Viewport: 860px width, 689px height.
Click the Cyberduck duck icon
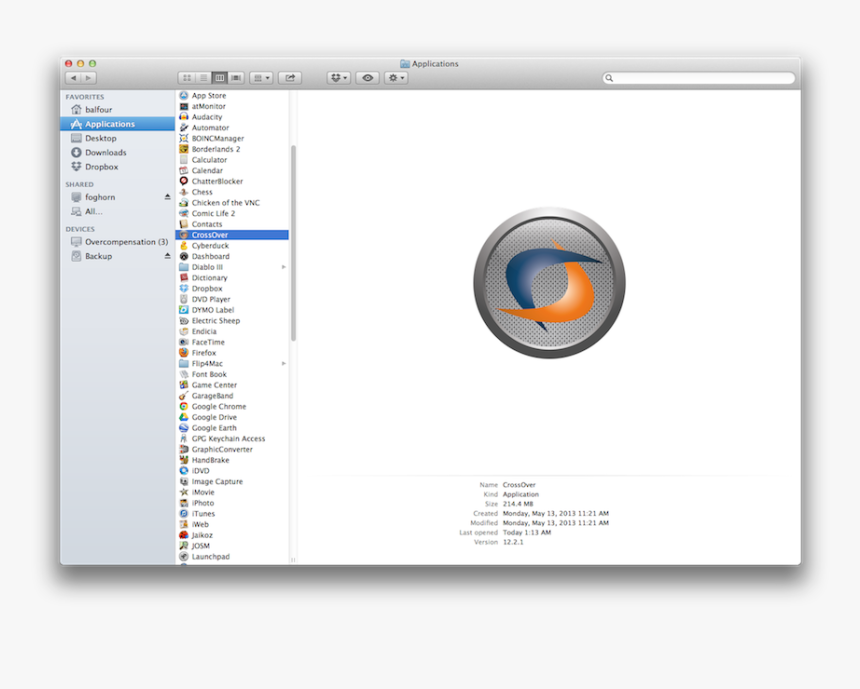click(184, 246)
